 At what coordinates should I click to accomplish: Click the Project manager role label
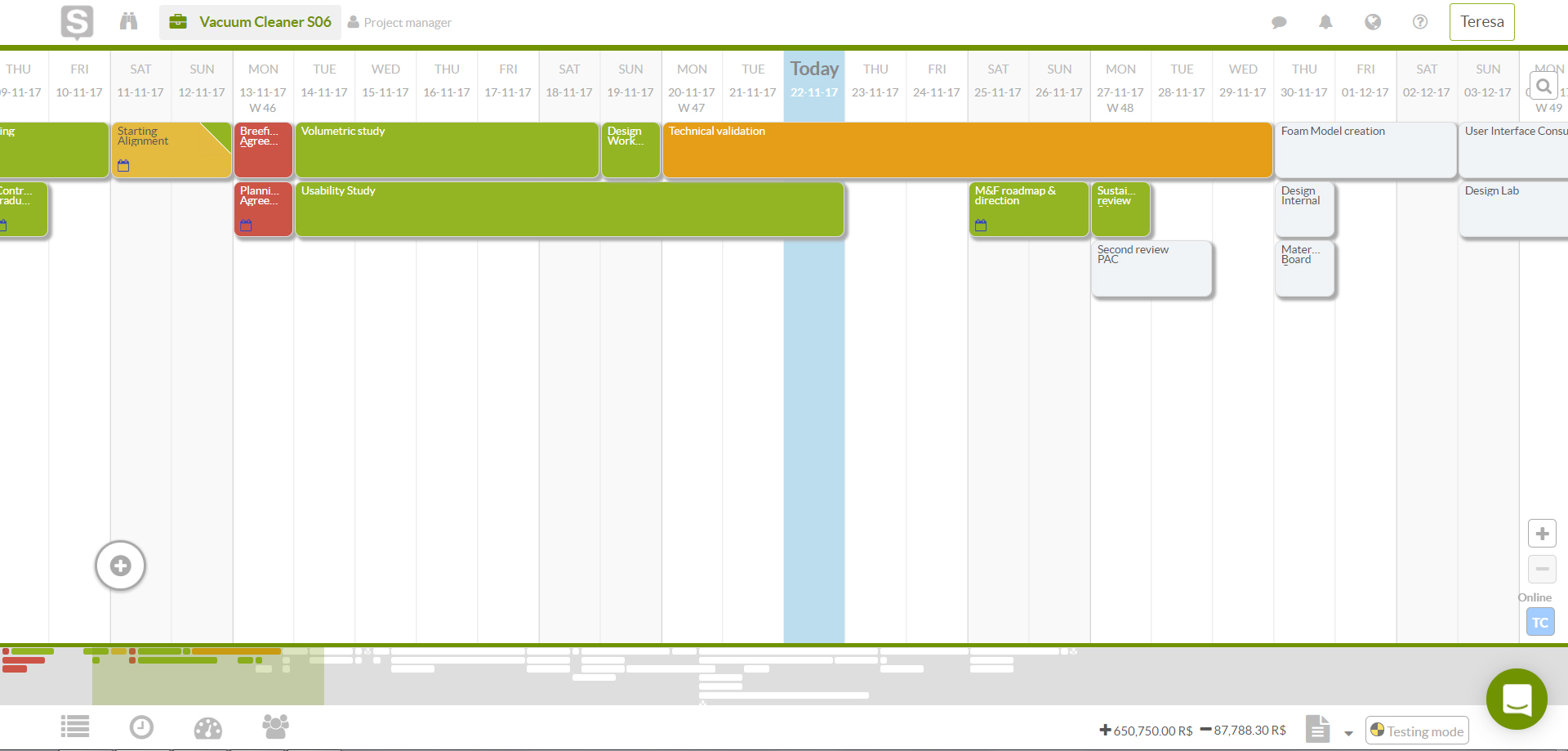[x=399, y=23]
